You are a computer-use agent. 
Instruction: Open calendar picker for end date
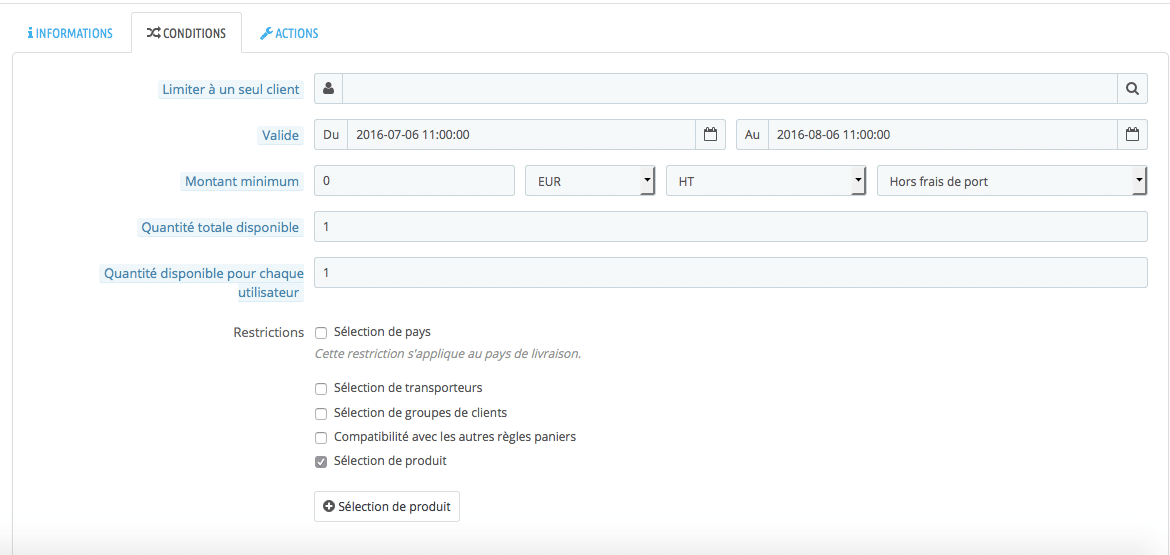coord(1132,135)
